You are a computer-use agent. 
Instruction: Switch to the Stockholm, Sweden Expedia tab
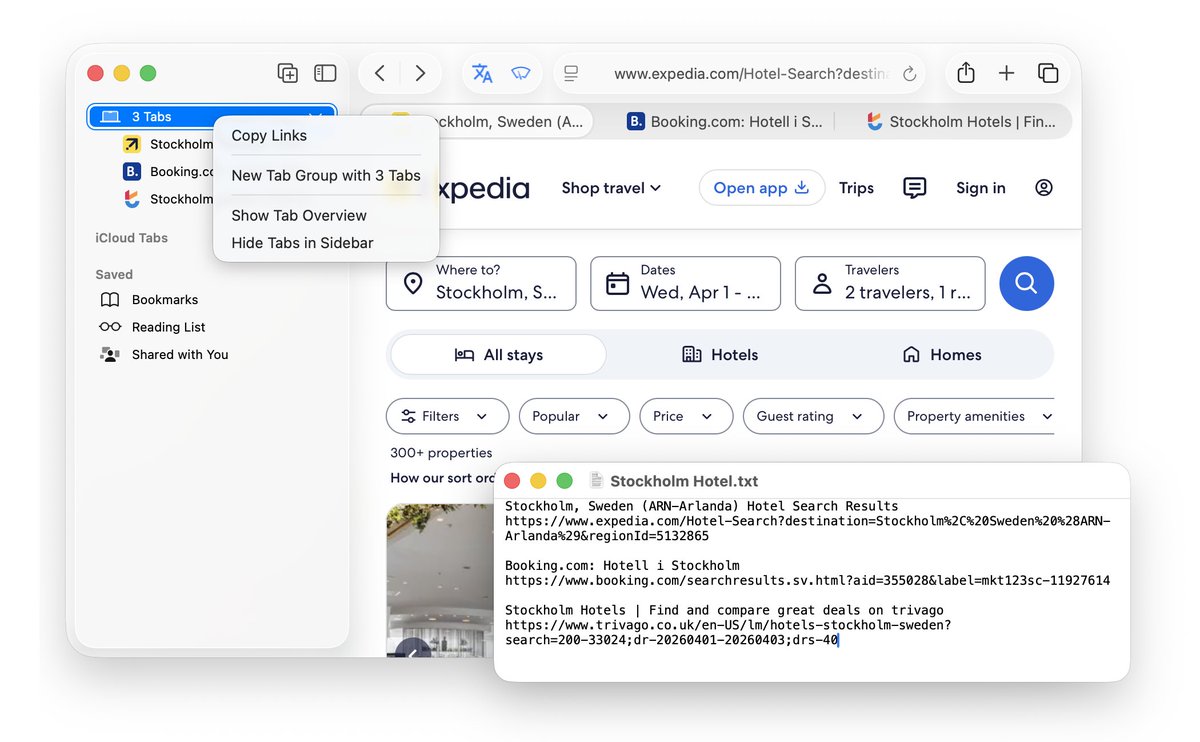click(476, 122)
